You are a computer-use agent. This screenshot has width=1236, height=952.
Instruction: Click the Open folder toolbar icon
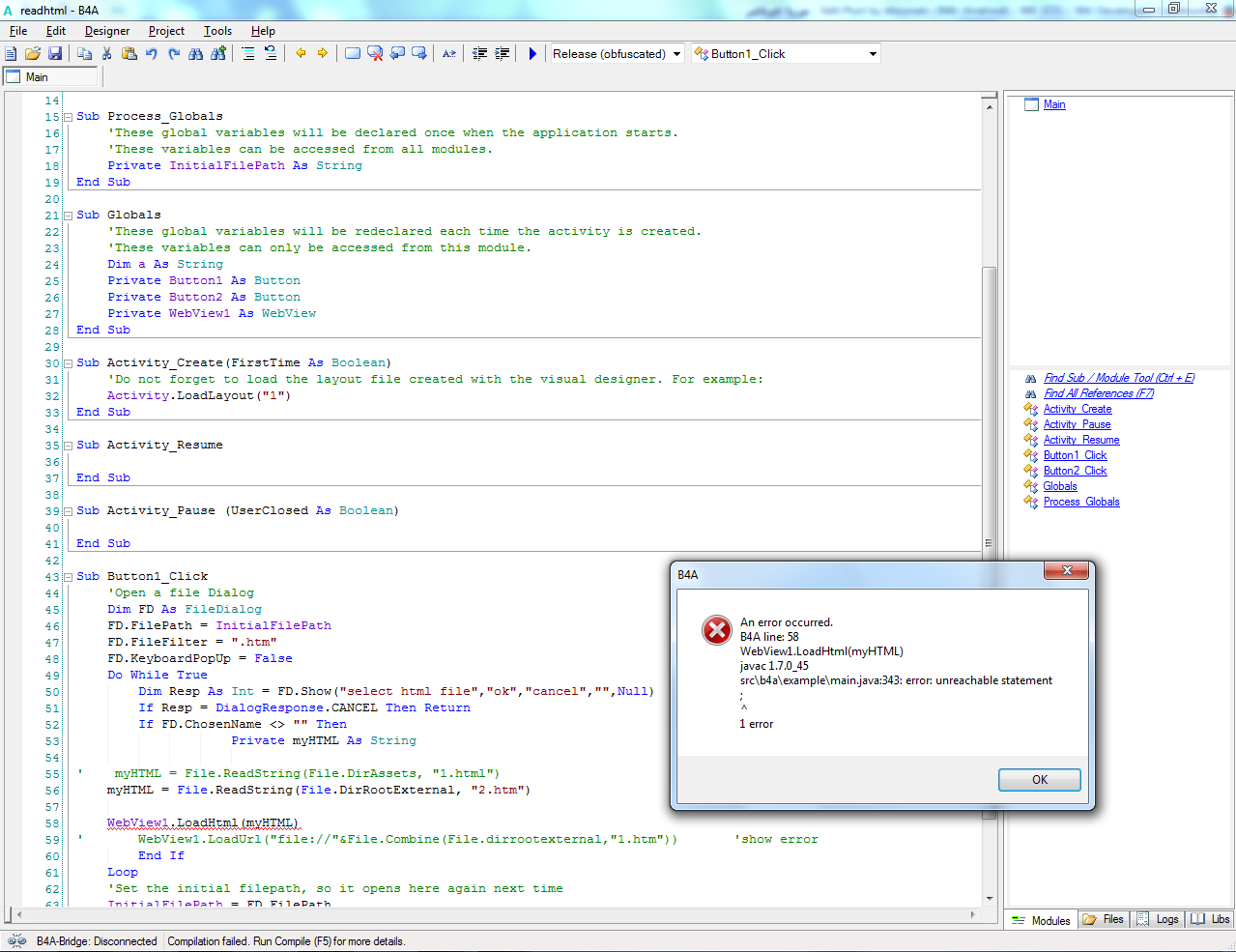(x=33, y=54)
